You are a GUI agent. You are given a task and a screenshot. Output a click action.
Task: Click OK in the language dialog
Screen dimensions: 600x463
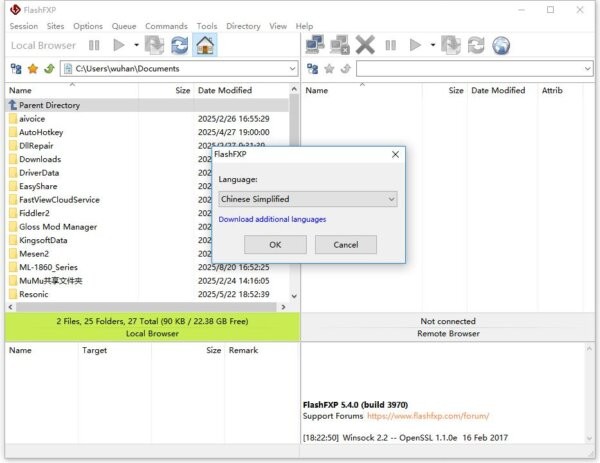[x=275, y=245]
